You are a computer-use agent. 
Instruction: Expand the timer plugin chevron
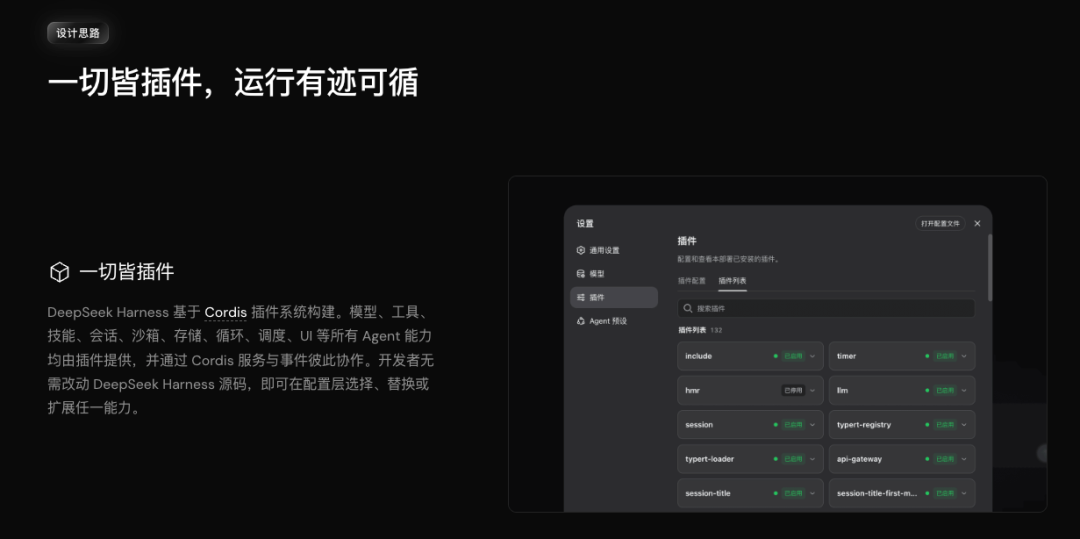(964, 357)
